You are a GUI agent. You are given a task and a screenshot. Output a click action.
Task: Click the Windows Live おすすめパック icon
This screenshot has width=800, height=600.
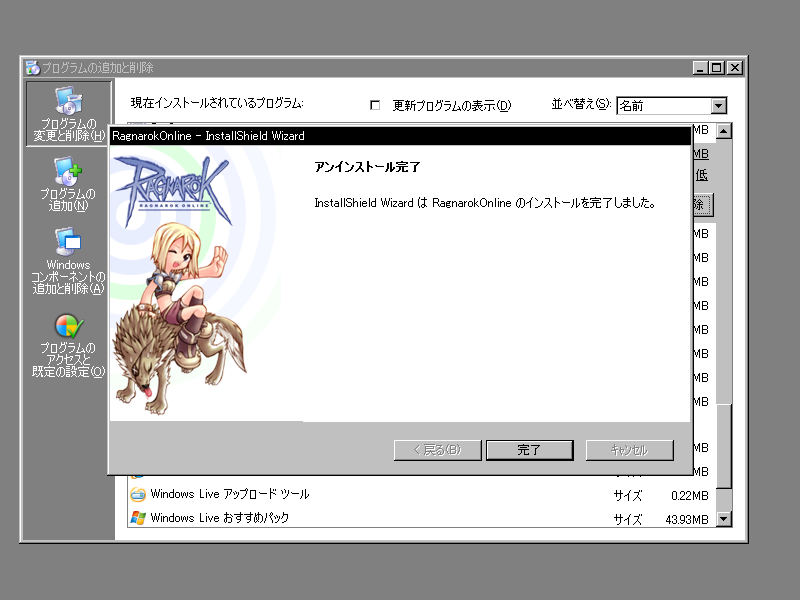(138, 518)
